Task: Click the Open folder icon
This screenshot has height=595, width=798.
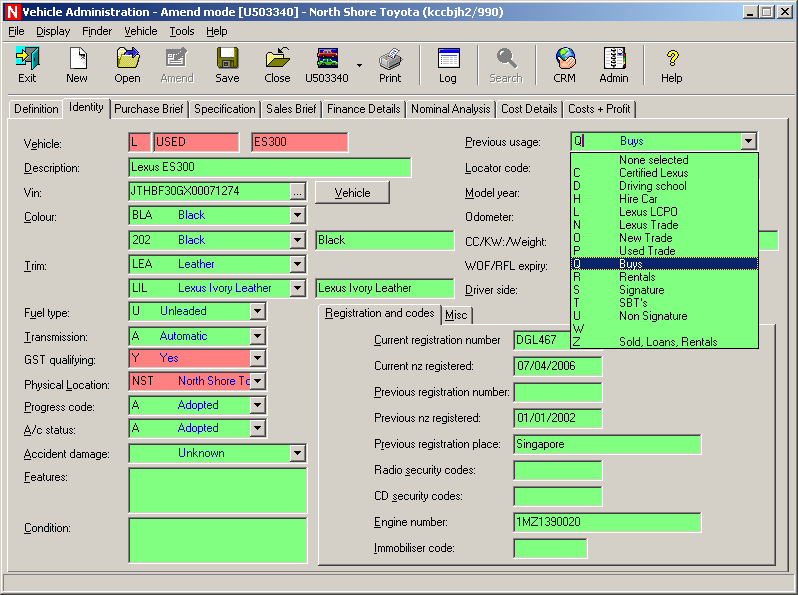Action: pos(127,64)
